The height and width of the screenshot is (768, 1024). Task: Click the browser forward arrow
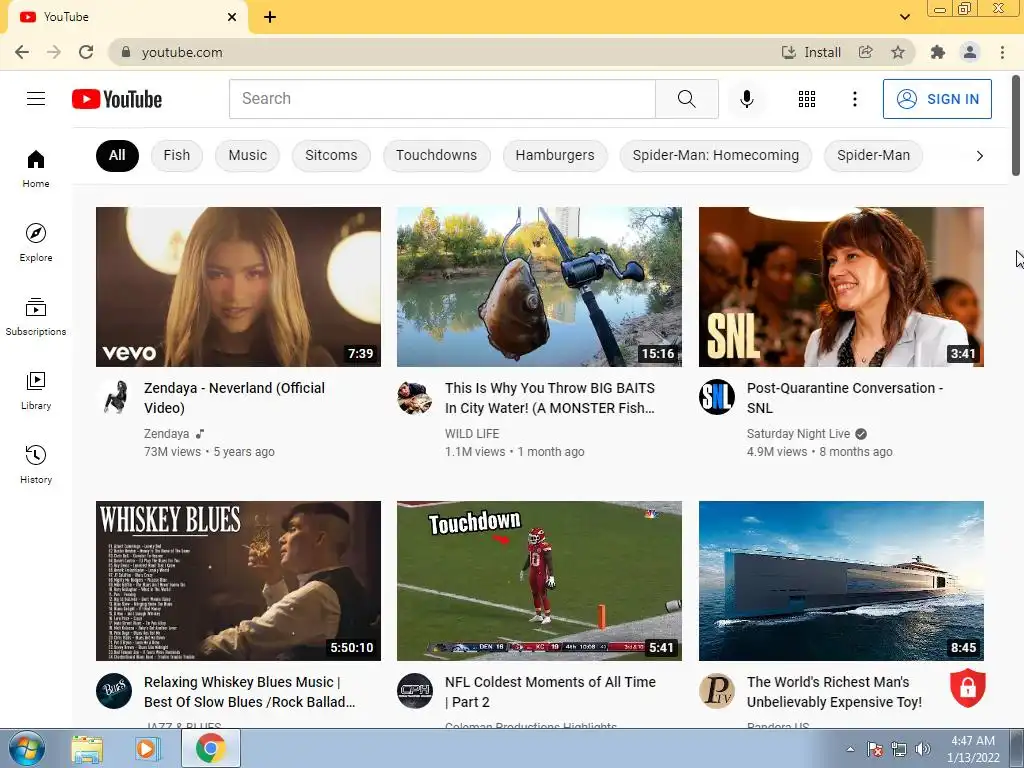[x=54, y=52]
